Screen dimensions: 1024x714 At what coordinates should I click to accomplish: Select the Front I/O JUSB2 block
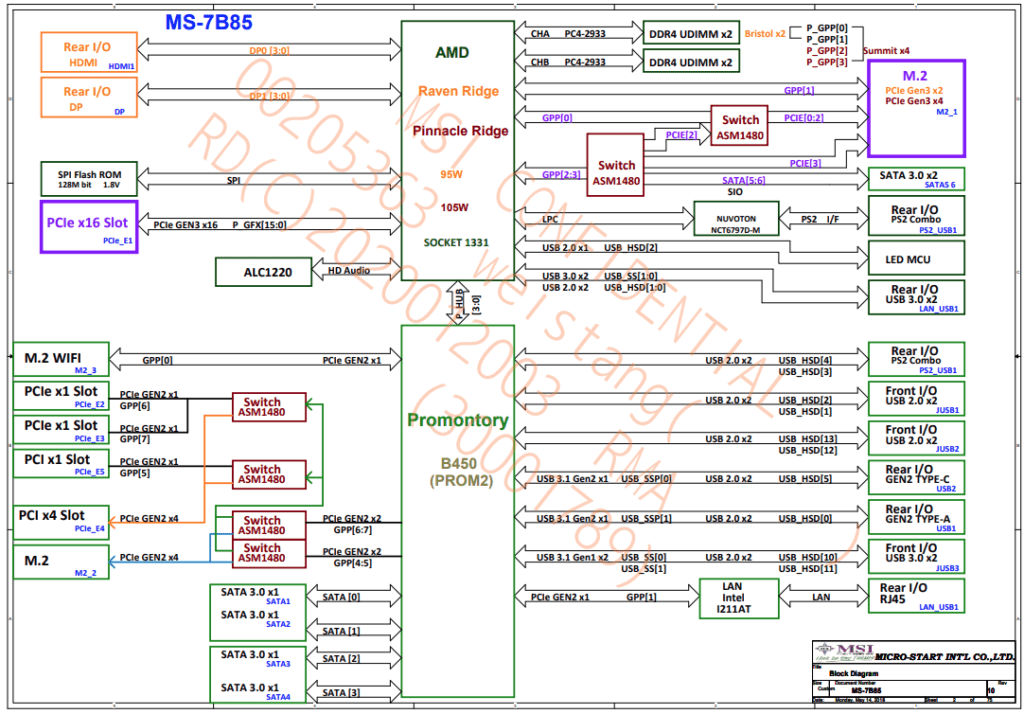click(916, 438)
